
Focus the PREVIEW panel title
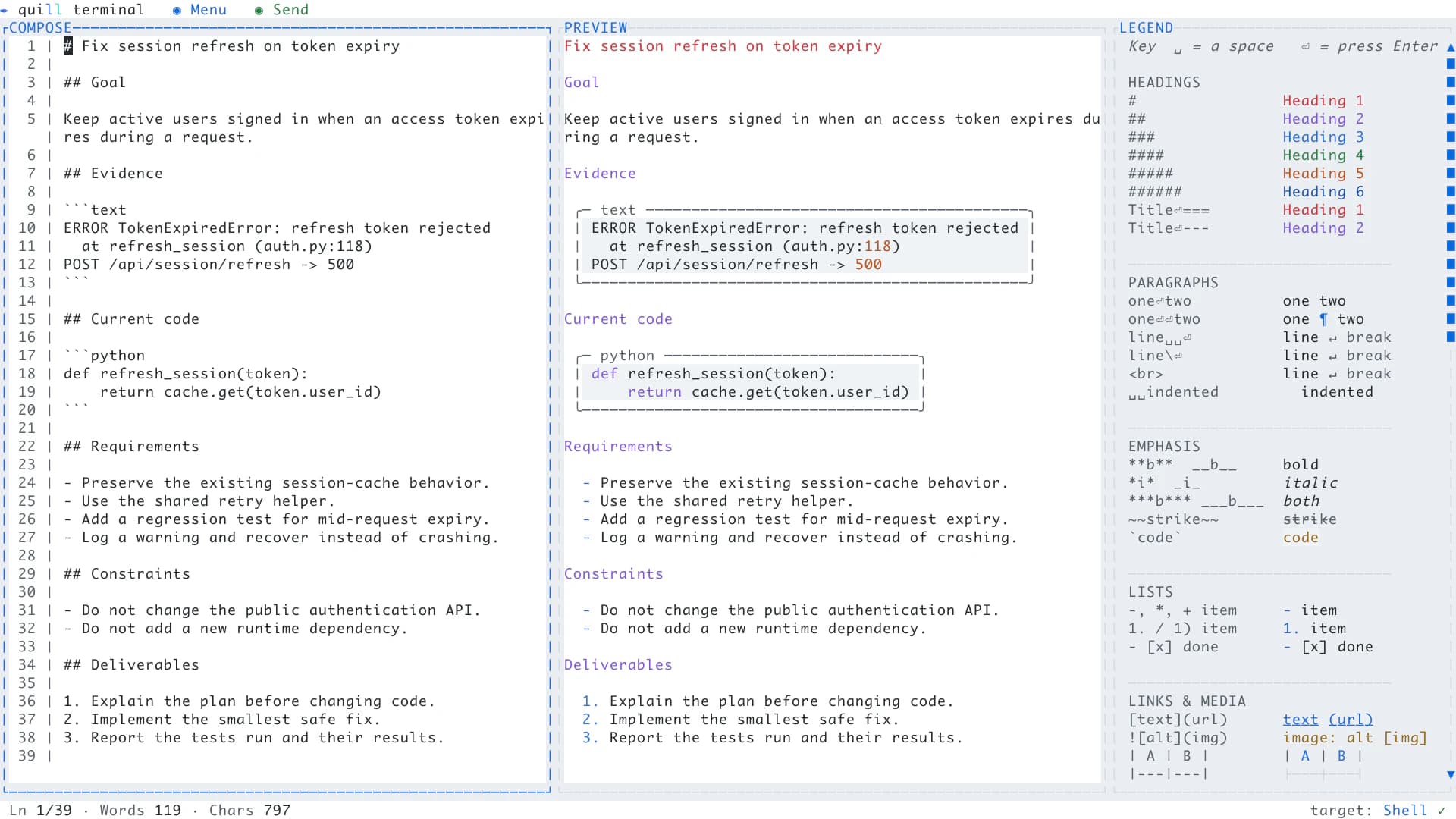[x=596, y=27]
